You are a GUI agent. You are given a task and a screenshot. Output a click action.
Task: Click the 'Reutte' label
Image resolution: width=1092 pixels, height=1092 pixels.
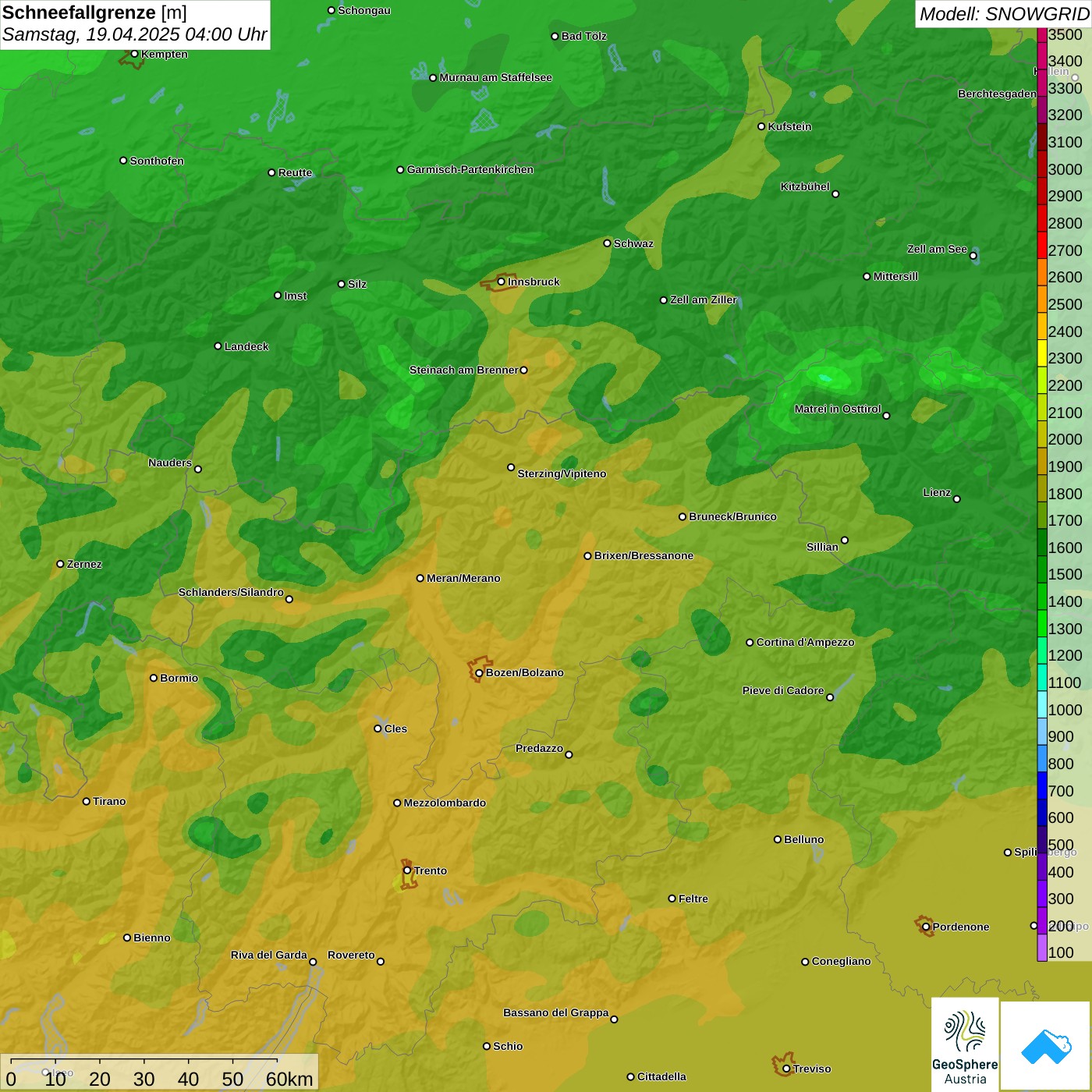point(295,172)
